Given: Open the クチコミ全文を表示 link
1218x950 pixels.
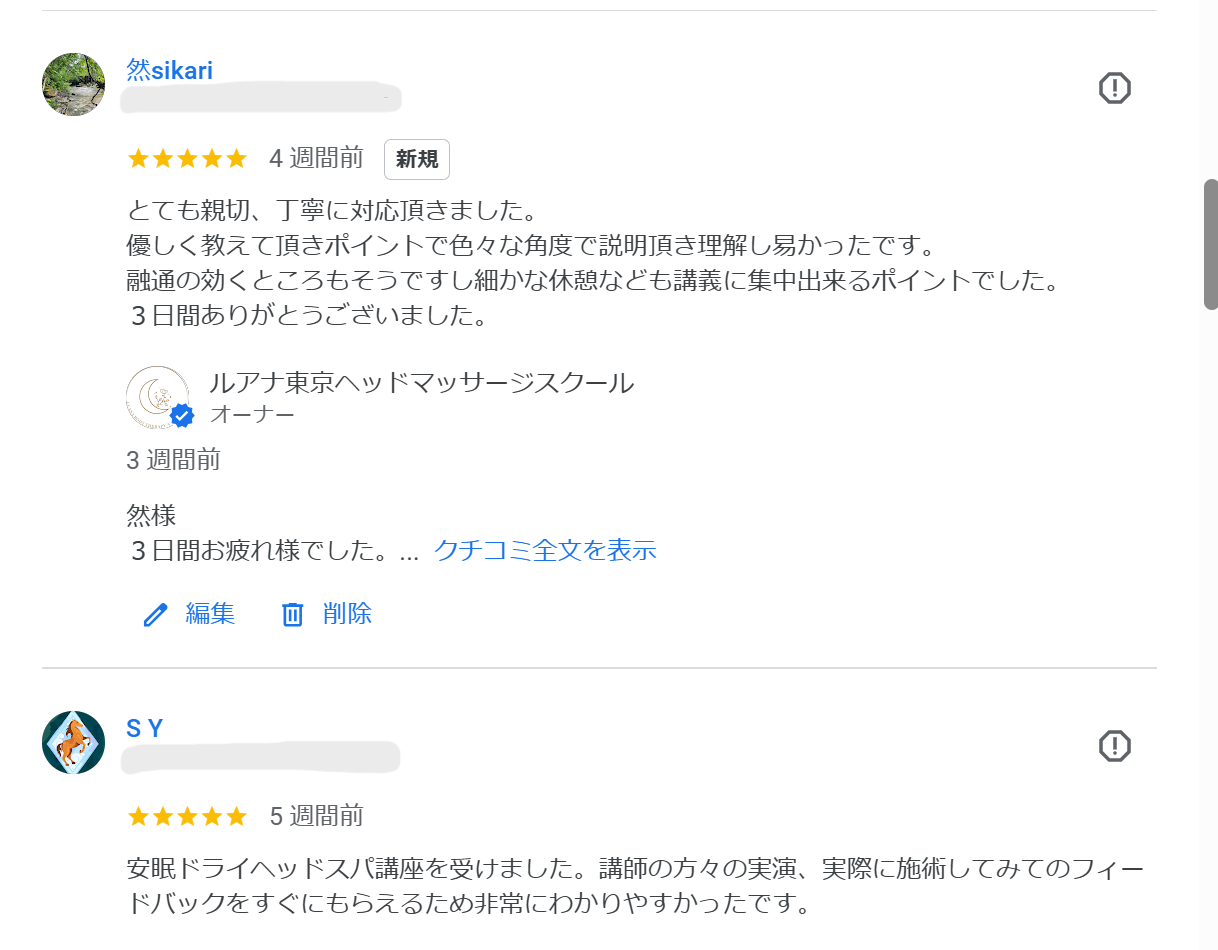Looking at the screenshot, I should point(545,550).
